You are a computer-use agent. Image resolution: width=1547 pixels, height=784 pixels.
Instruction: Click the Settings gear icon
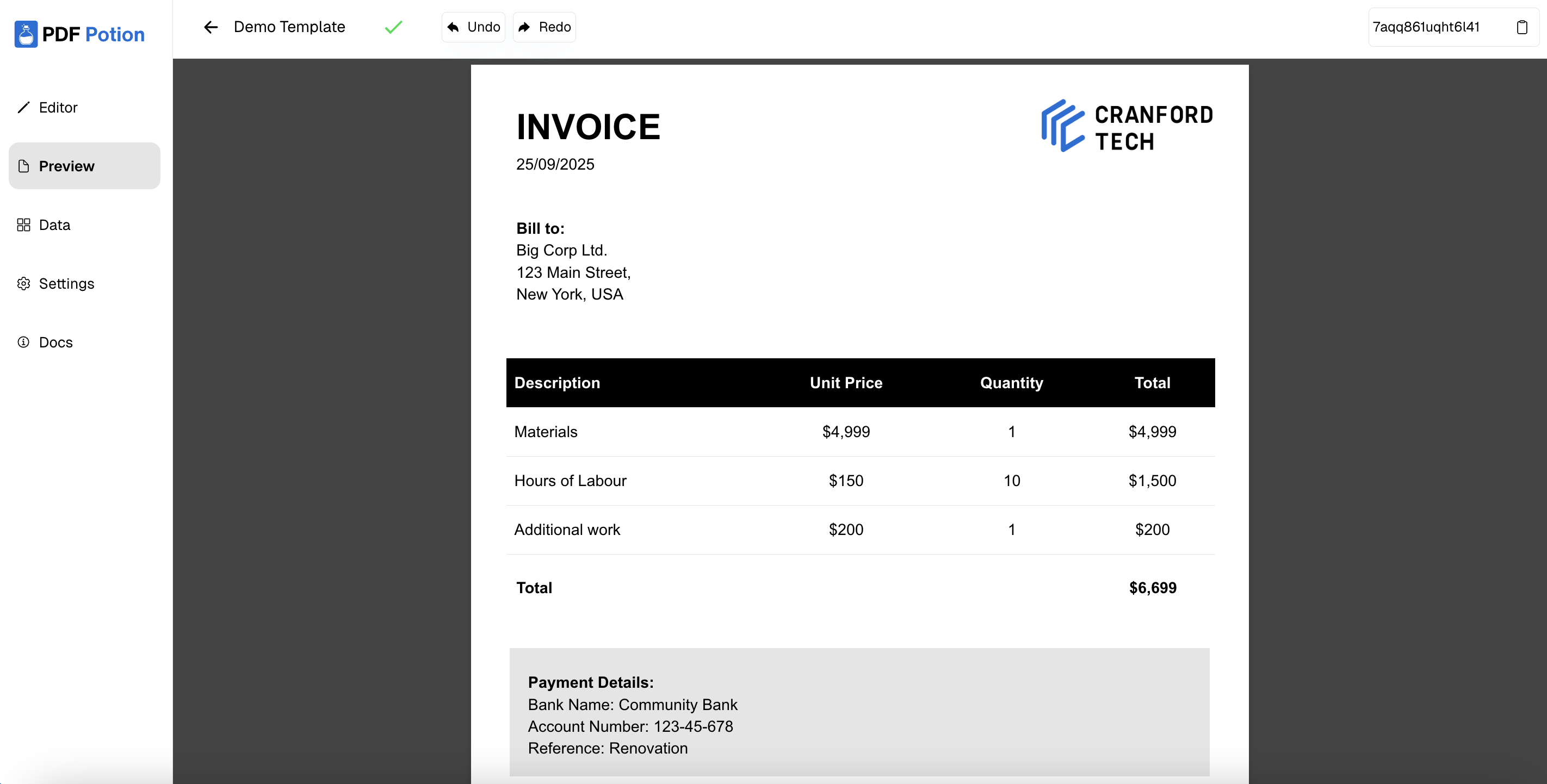[23, 283]
